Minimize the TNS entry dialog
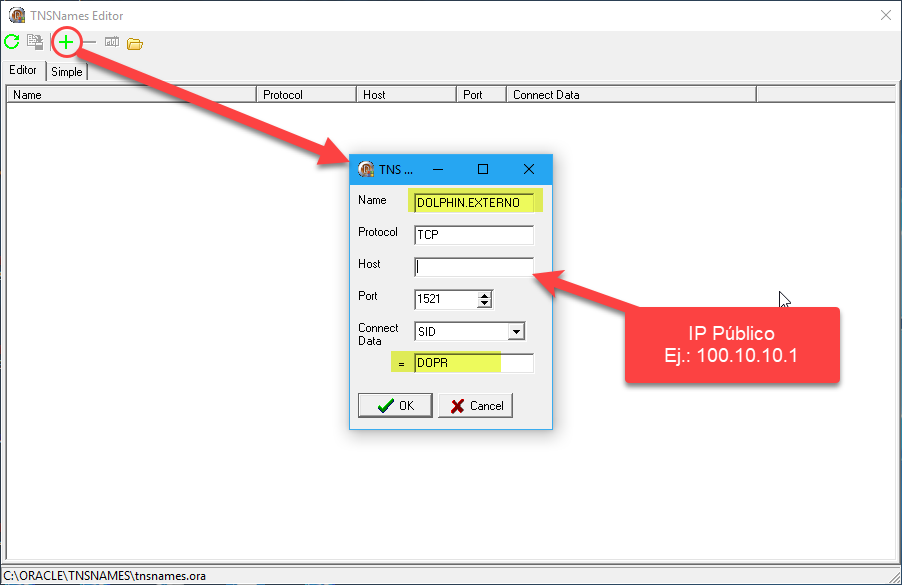Image resolution: width=902 pixels, height=585 pixels. point(438,169)
